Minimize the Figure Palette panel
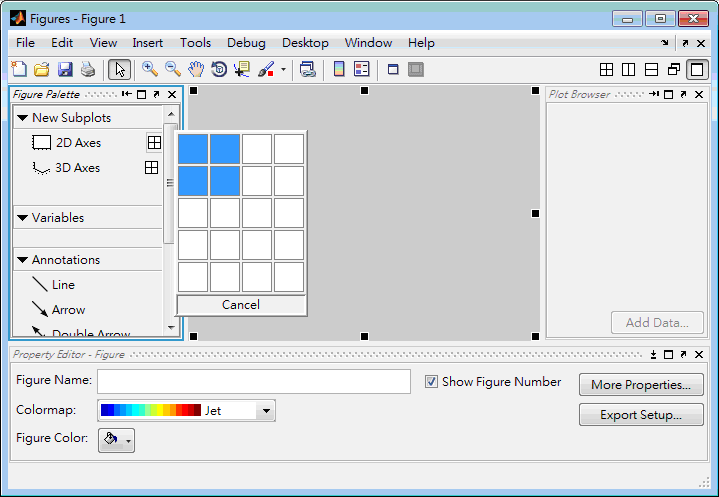The width and height of the screenshot is (719, 497). (x=127, y=94)
